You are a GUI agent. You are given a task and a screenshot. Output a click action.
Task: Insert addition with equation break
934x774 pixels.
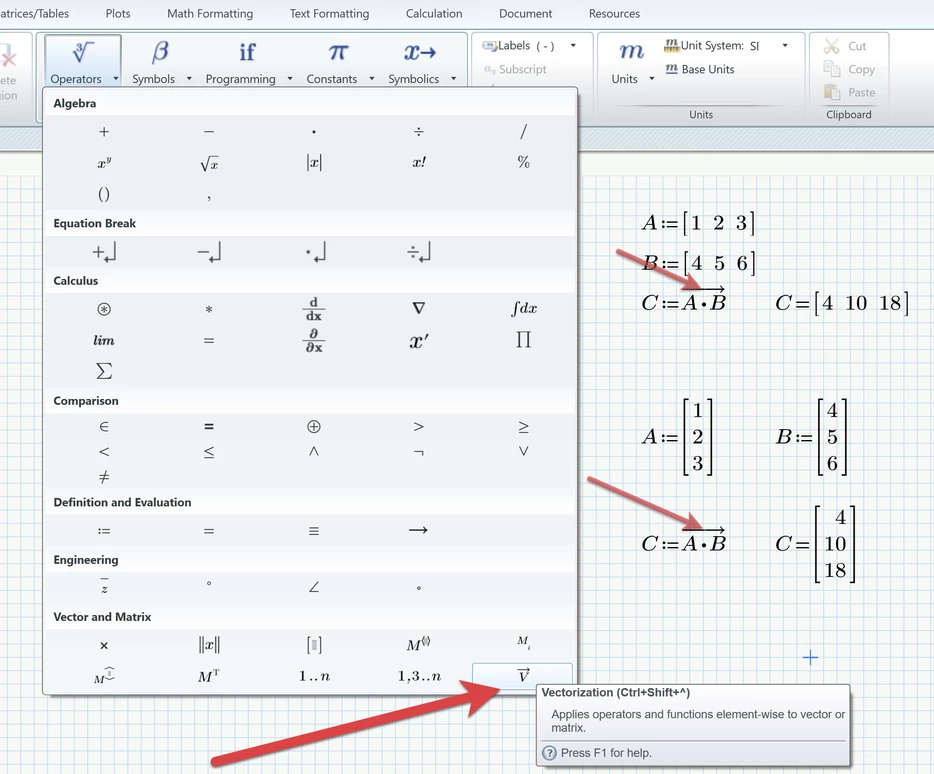click(104, 252)
